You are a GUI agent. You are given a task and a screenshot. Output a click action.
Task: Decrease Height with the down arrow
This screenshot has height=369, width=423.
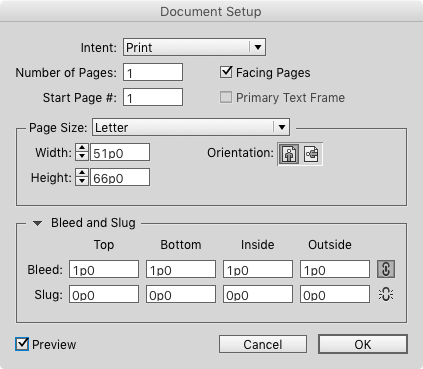82,181
